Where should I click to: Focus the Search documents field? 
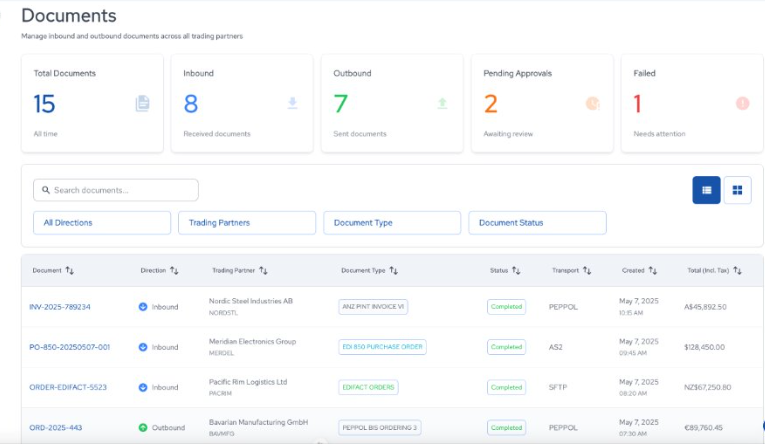click(x=116, y=190)
